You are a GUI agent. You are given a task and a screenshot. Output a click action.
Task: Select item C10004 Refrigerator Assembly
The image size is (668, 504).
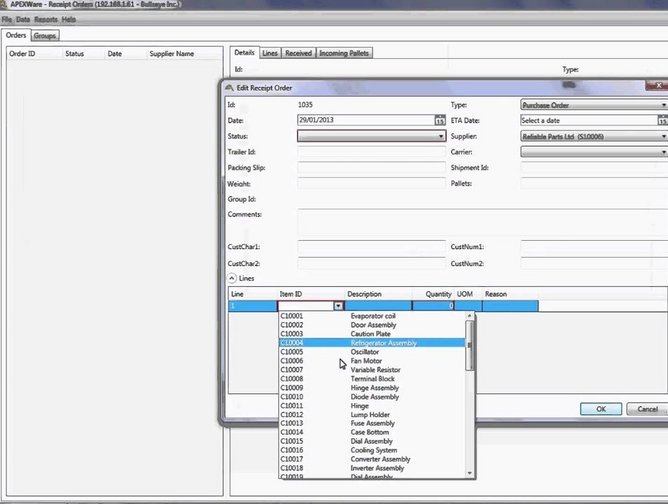point(372,343)
